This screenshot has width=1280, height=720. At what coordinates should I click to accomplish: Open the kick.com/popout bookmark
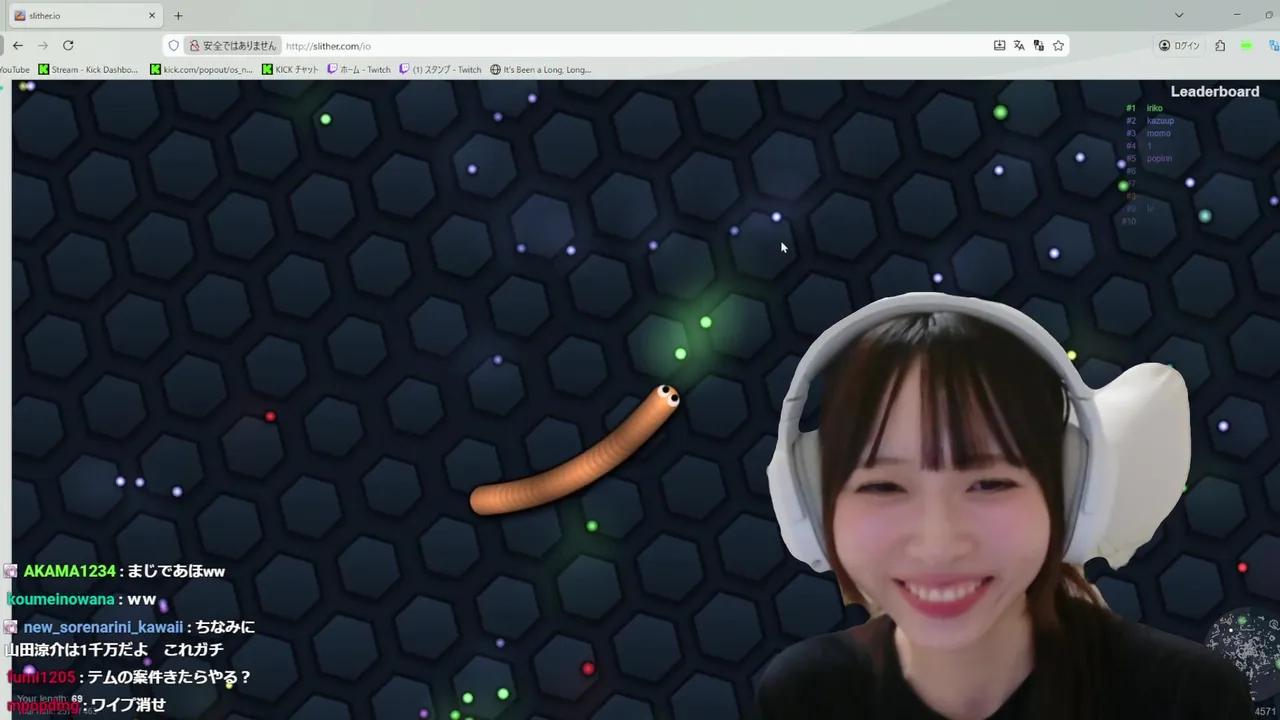(201, 70)
